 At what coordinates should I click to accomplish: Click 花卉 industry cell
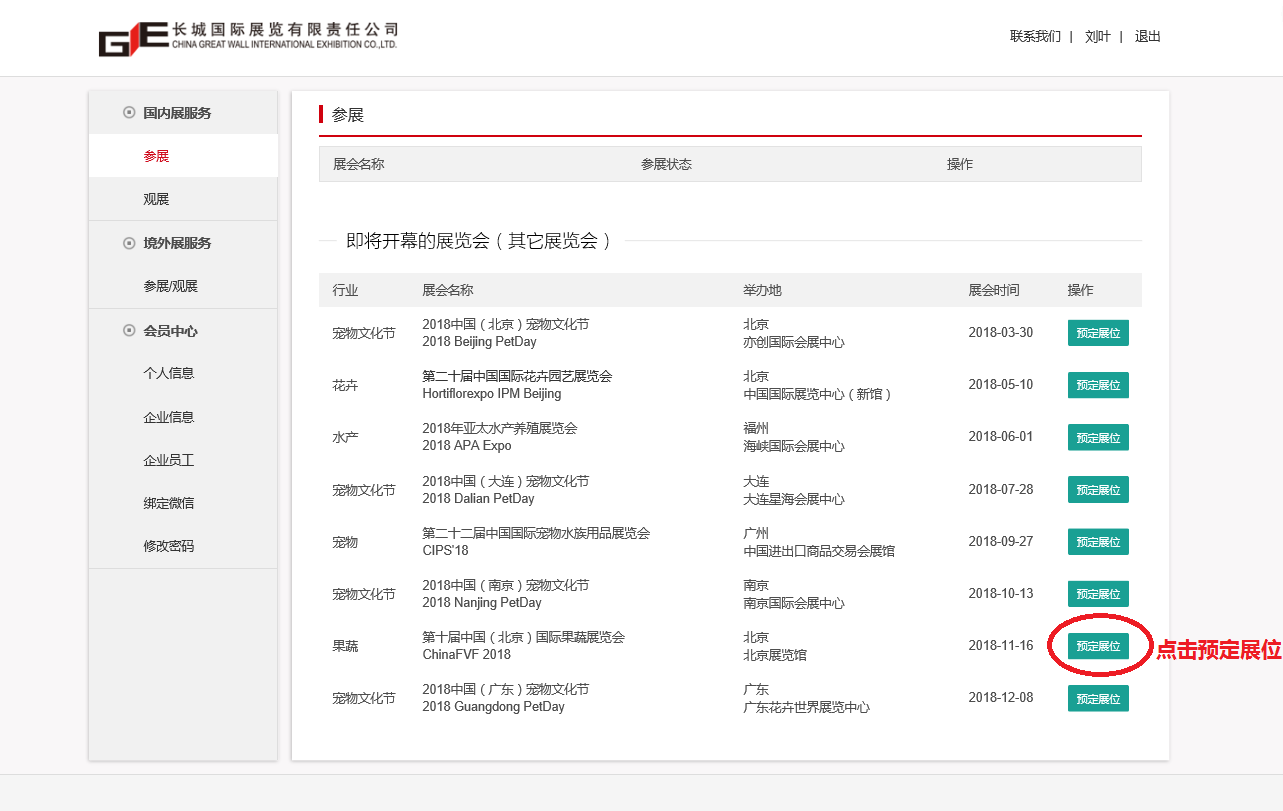click(x=345, y=385)
